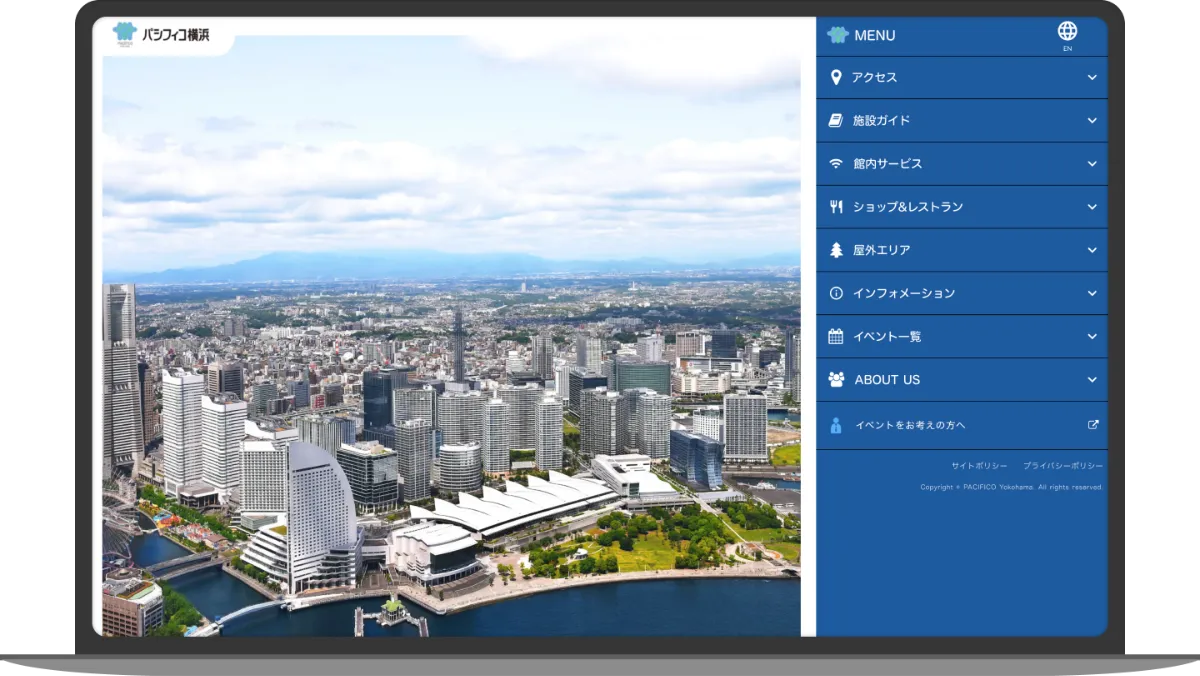
Task: Click the calendar icon beside イベント一覧
Action: click(836, 336)
